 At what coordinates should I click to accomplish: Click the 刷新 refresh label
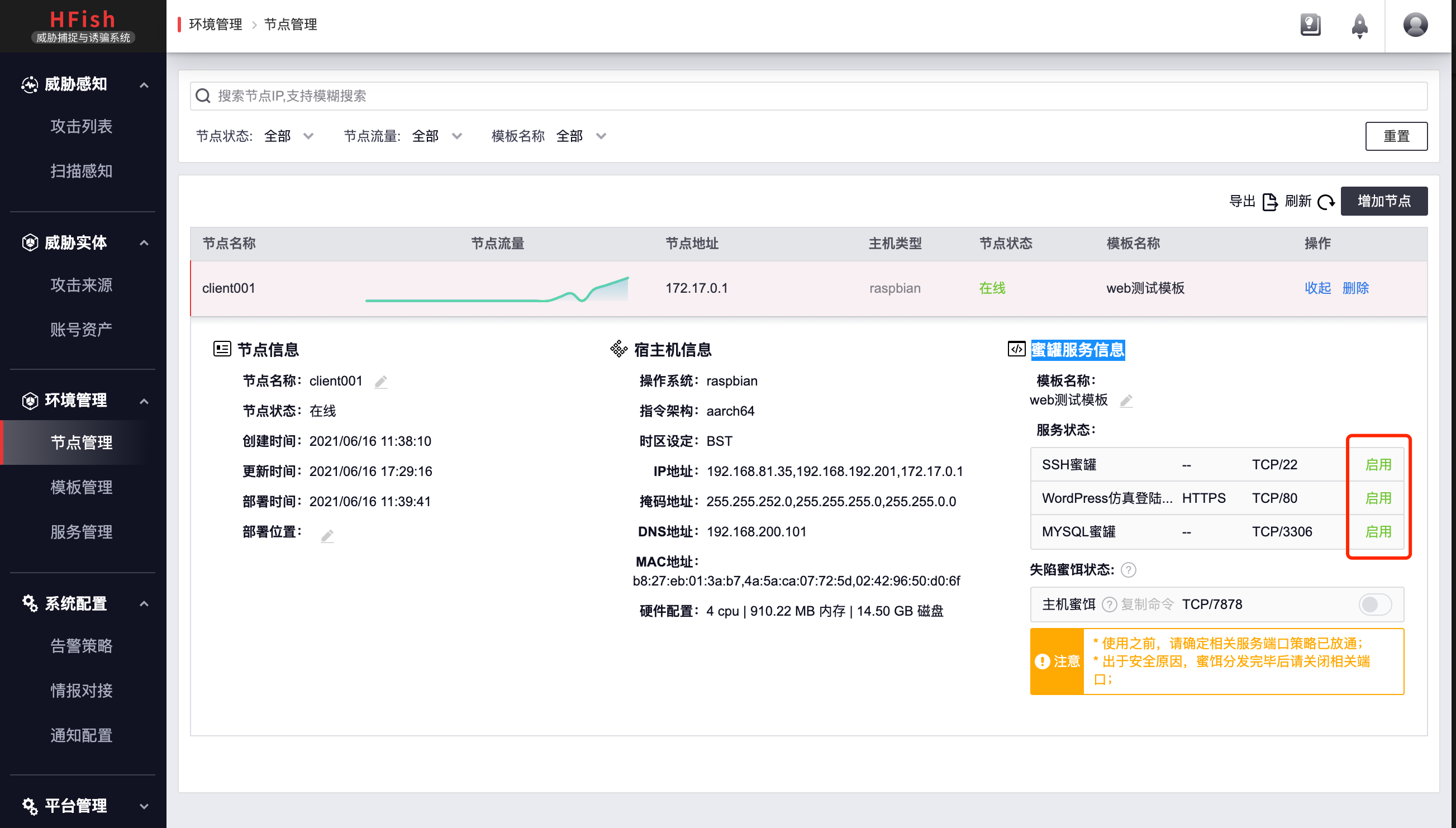[x=1298, y=201]
